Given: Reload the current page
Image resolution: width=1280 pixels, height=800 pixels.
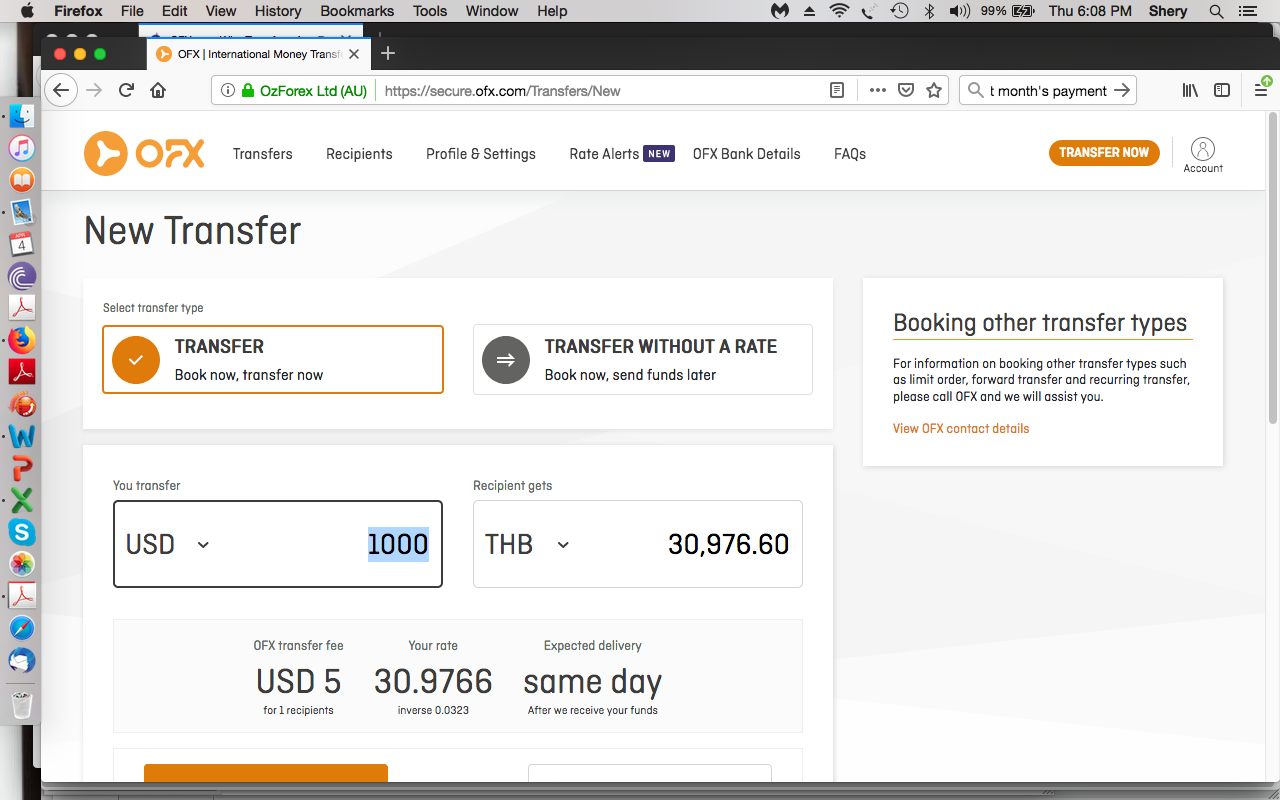Looking at the screenshot, I should click(126, 90).
